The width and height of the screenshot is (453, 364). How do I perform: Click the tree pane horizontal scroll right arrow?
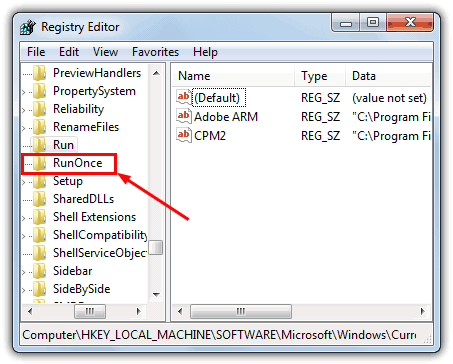[139, 311]
